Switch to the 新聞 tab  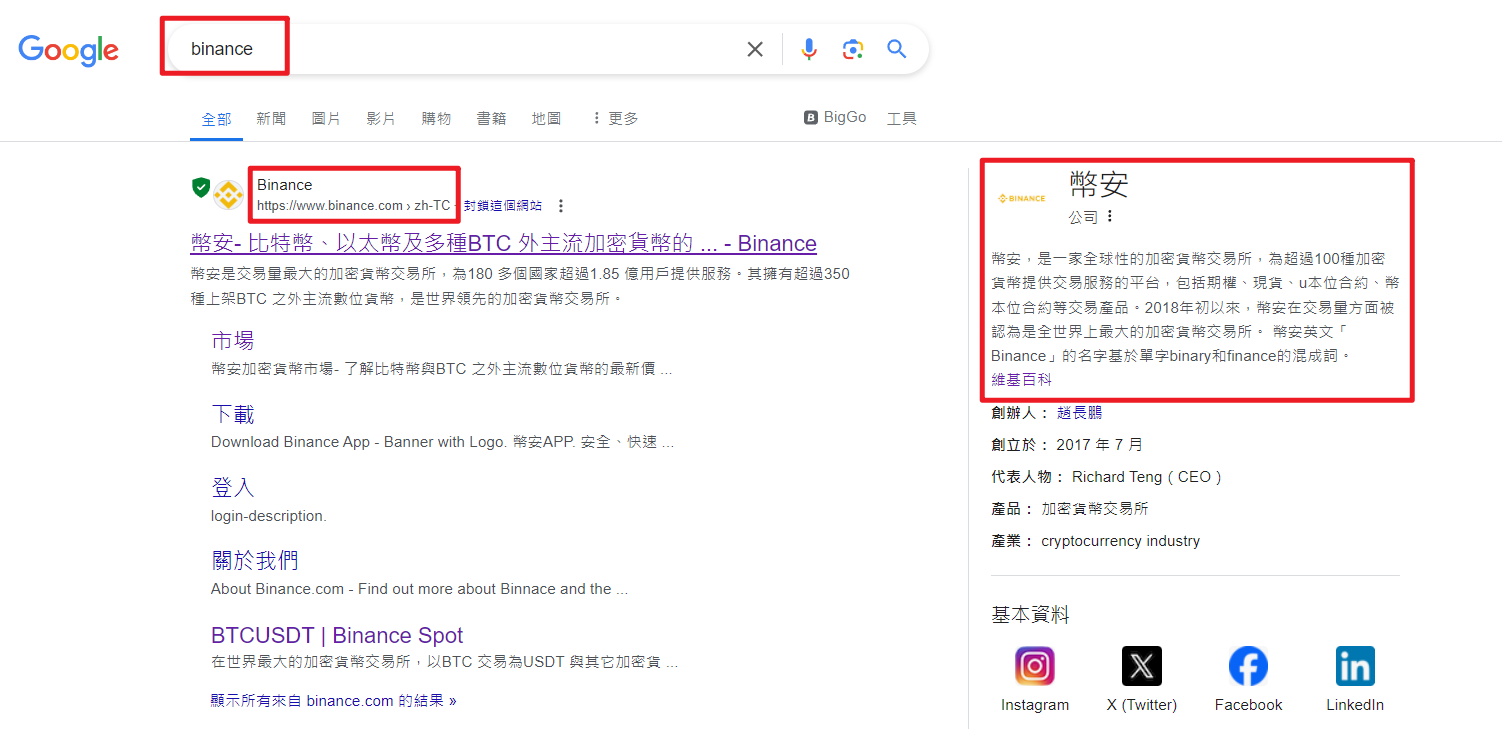(x=271, y=119)
